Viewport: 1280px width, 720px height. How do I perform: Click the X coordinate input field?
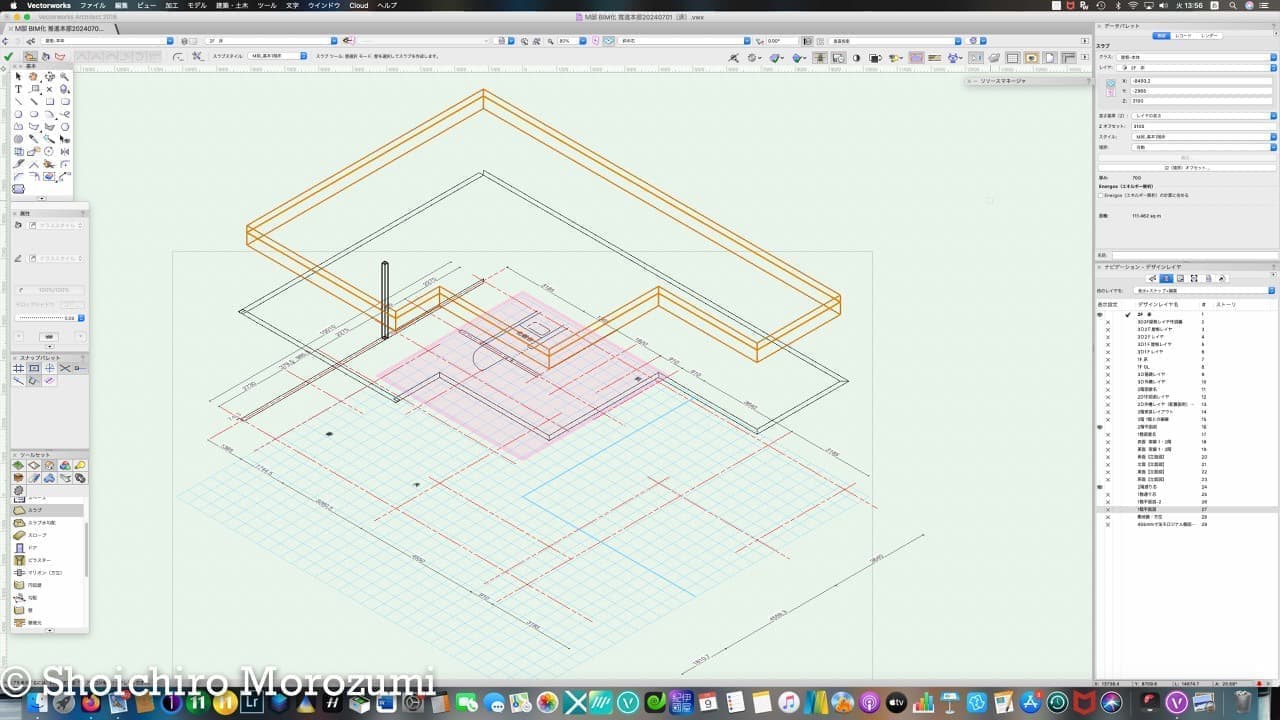1200,79
